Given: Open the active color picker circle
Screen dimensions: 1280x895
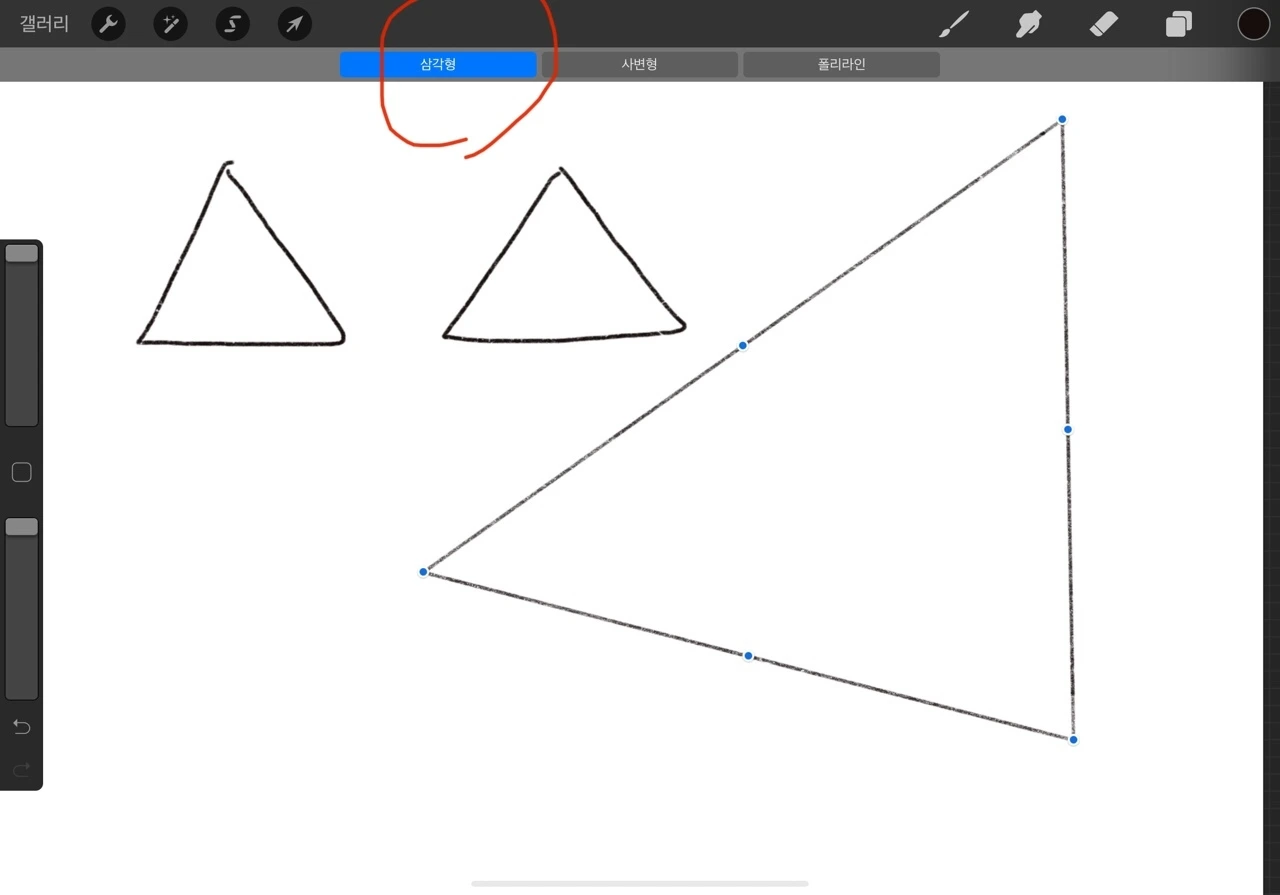Looking at the screenshot, I should click(1253, 24).
